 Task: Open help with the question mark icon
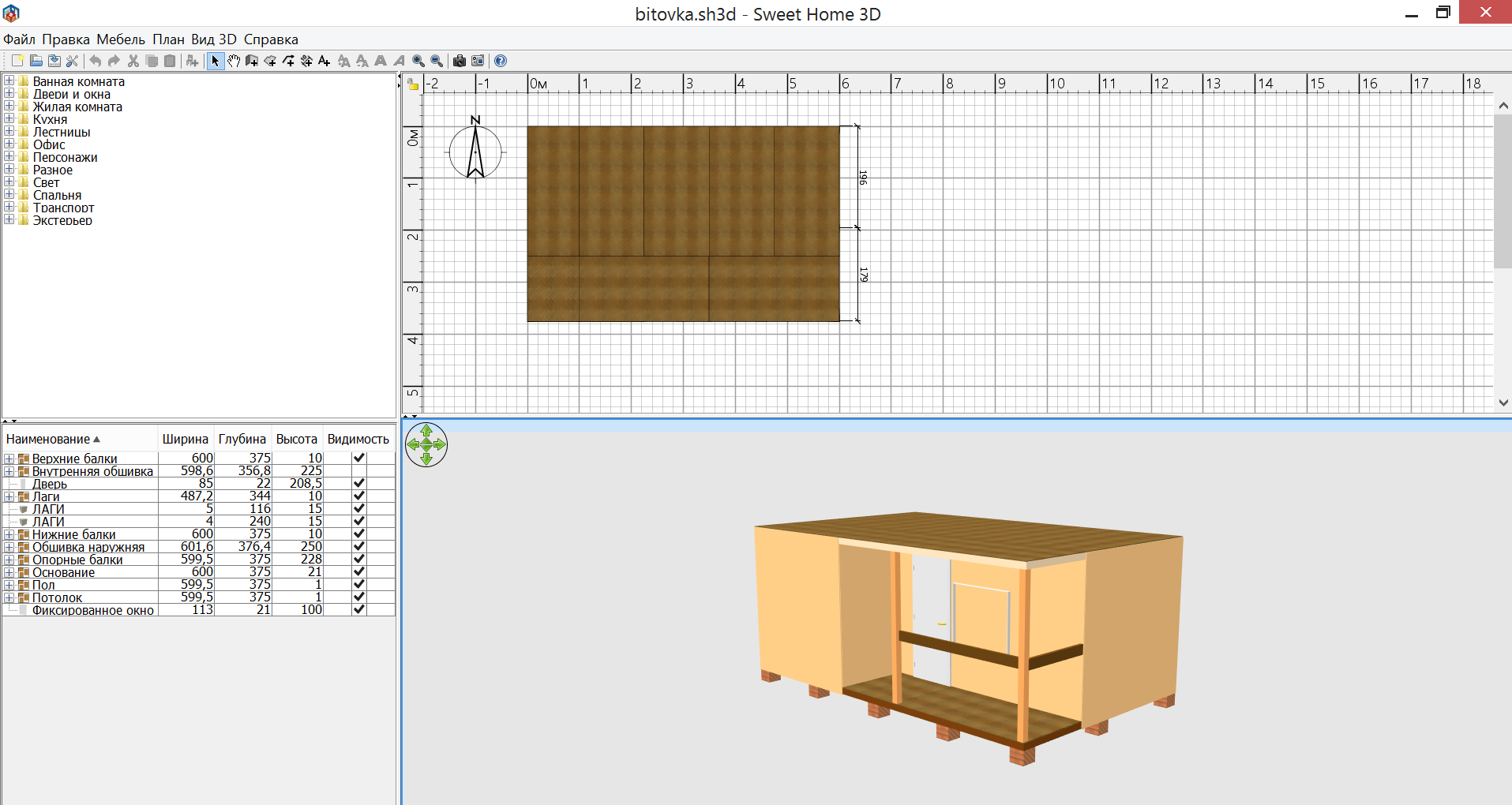500,61
